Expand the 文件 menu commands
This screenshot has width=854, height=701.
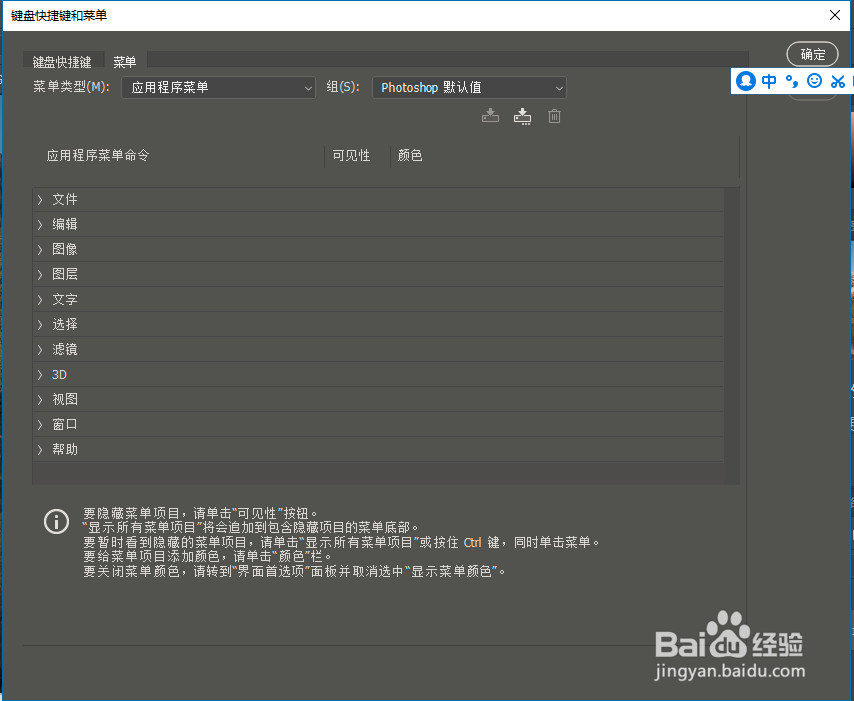pyautogui.click(x=65, y=199)
